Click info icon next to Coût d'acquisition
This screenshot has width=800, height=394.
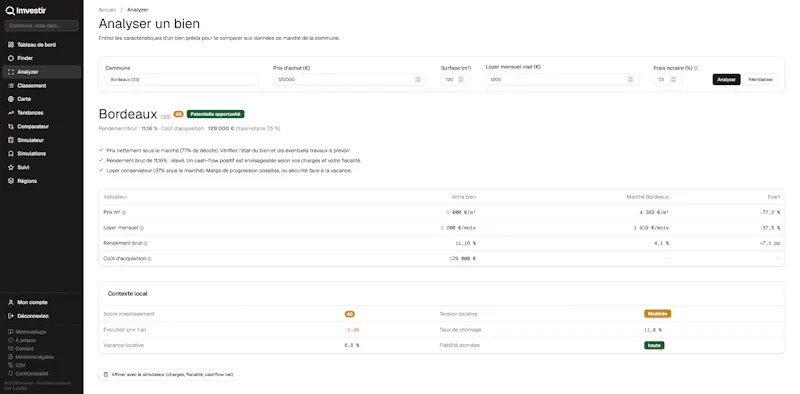[149, 259]
